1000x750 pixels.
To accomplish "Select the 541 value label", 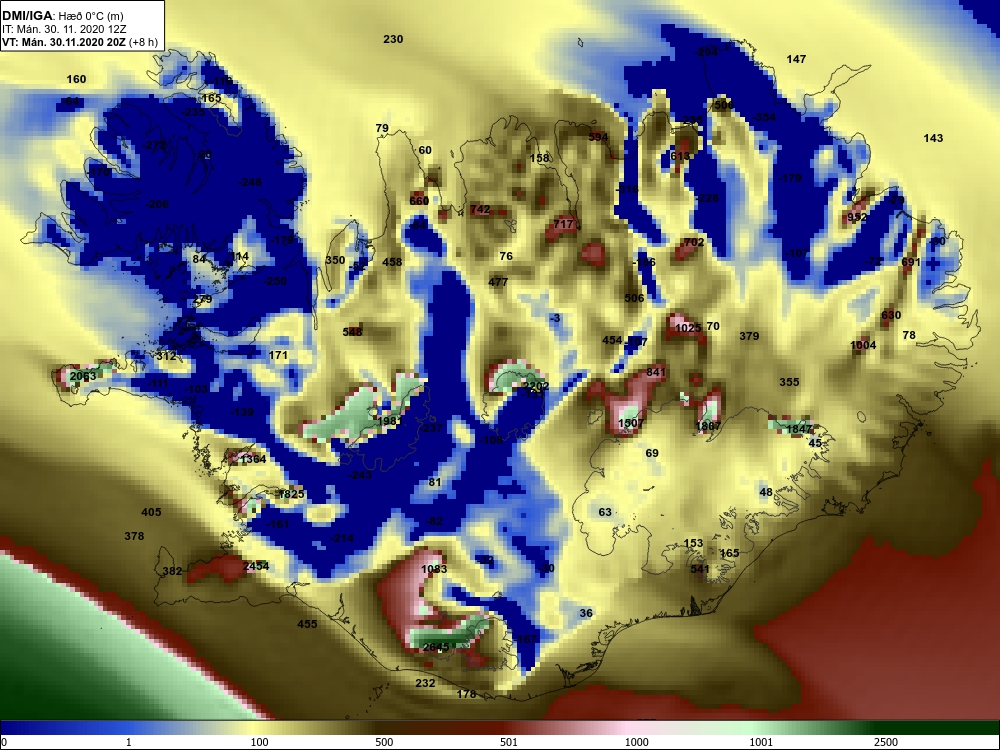I will [700, 569].
